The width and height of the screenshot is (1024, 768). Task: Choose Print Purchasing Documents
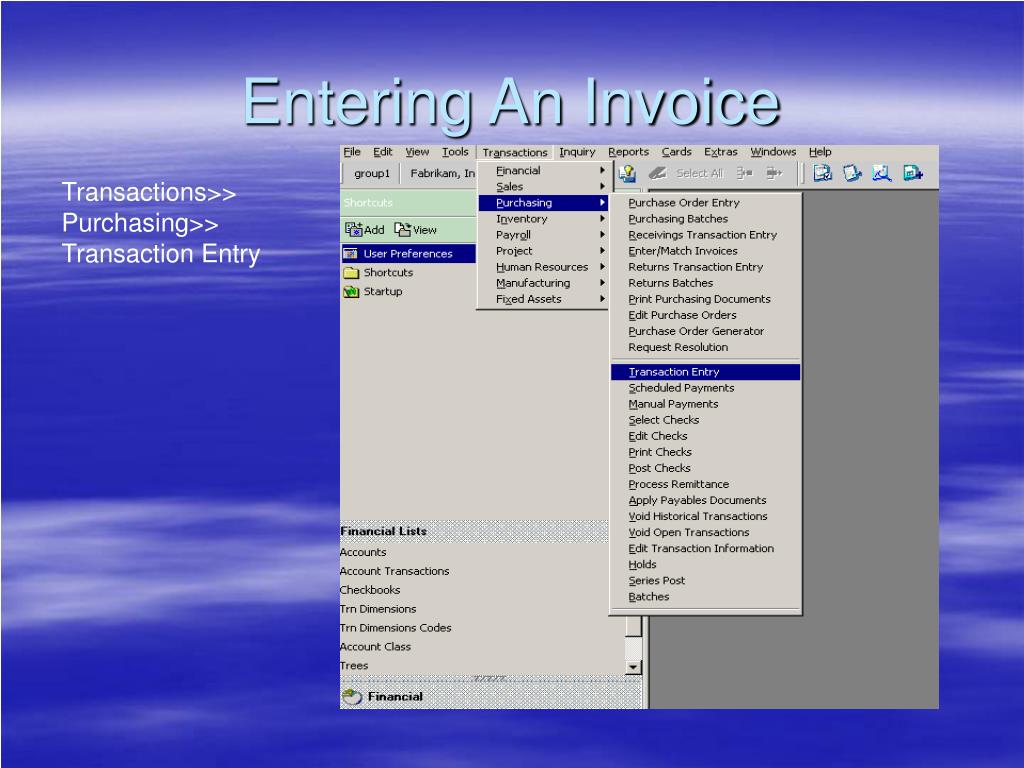pyautogui.click(x=705, y=299)
